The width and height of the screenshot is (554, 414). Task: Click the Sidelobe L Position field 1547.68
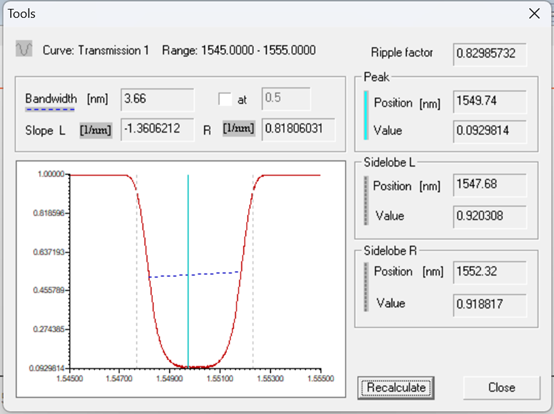pos(490,185)
